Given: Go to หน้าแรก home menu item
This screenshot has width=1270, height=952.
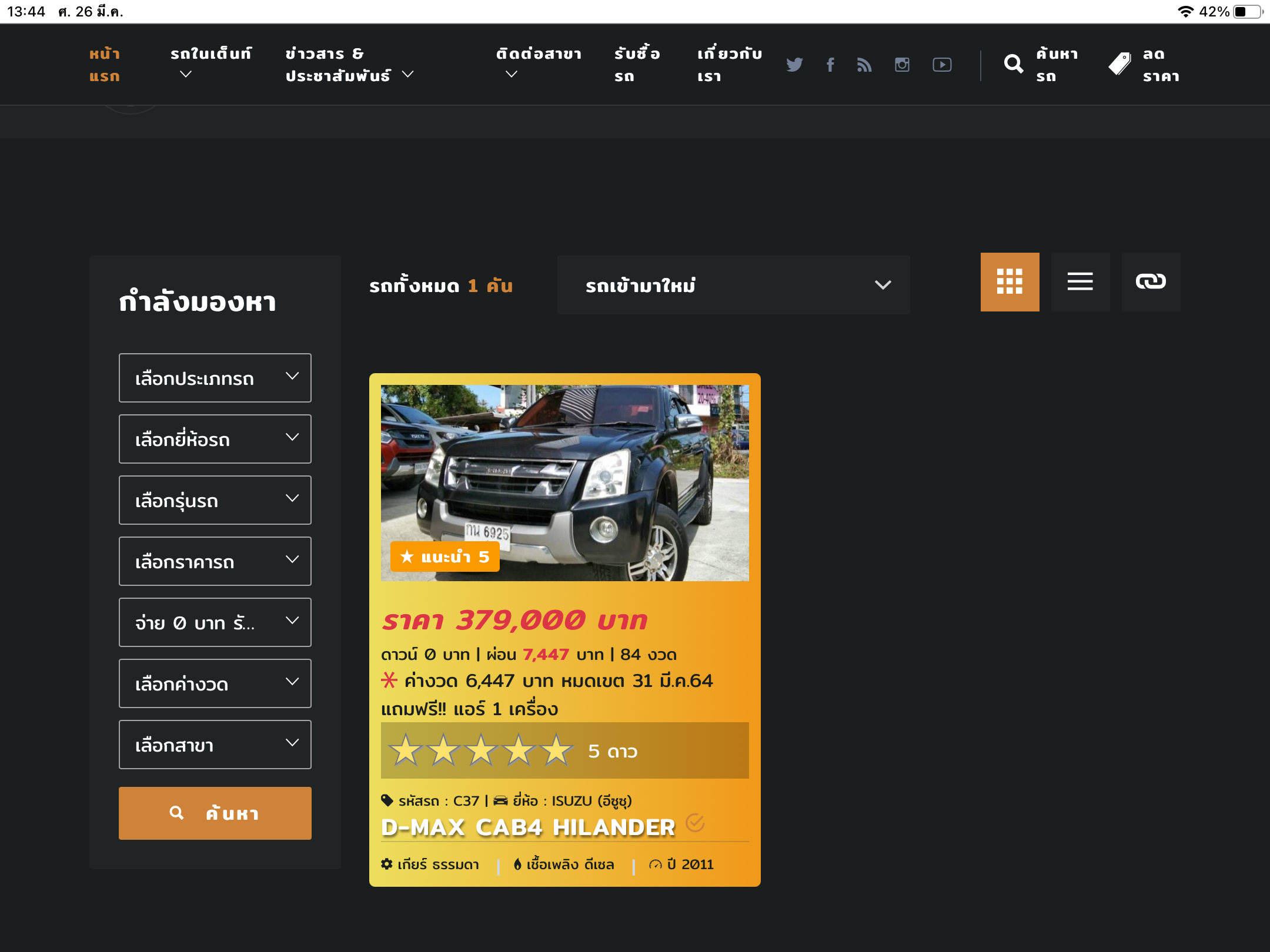Looking at the screenshot, I should (105, 65).
